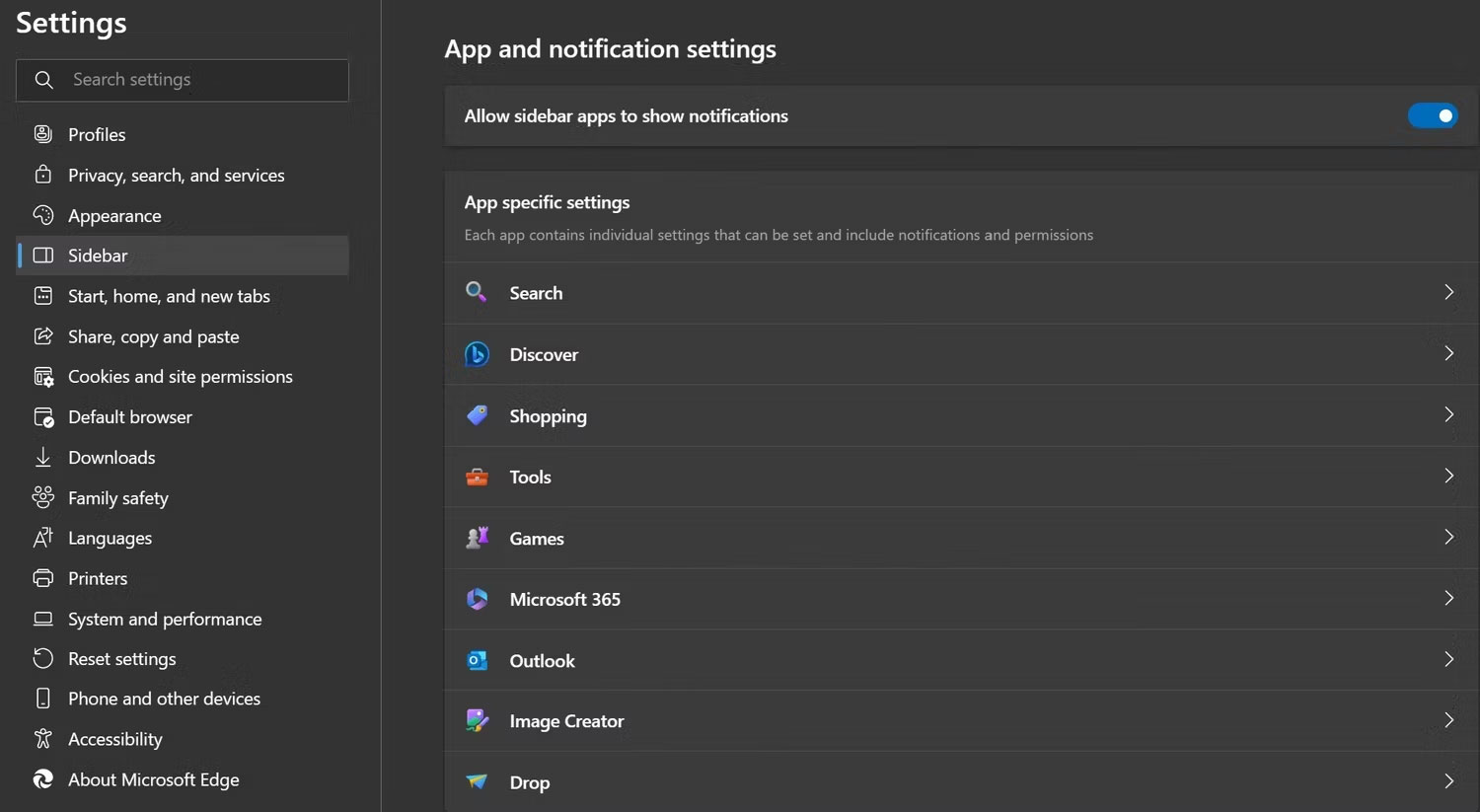This screenshot has width=1480, height=812.
Task: Click the Privacy lock icon
Action: (43, 175)
